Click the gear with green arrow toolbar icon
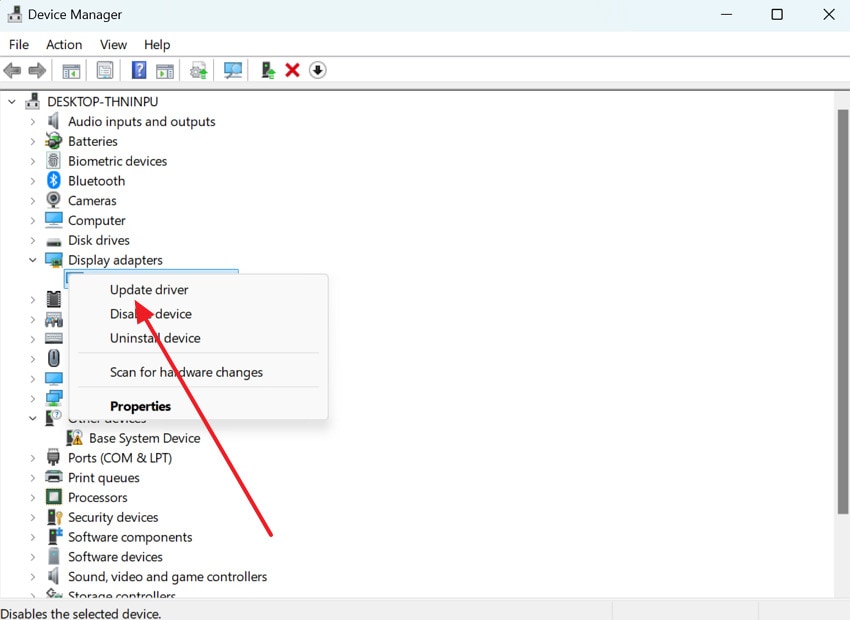 [x=198, y=70]
